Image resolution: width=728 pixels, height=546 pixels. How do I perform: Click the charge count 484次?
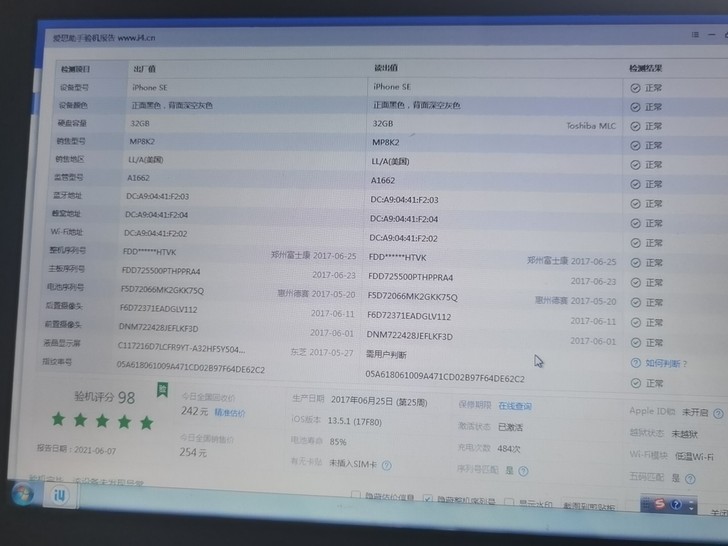pos(508,448)
